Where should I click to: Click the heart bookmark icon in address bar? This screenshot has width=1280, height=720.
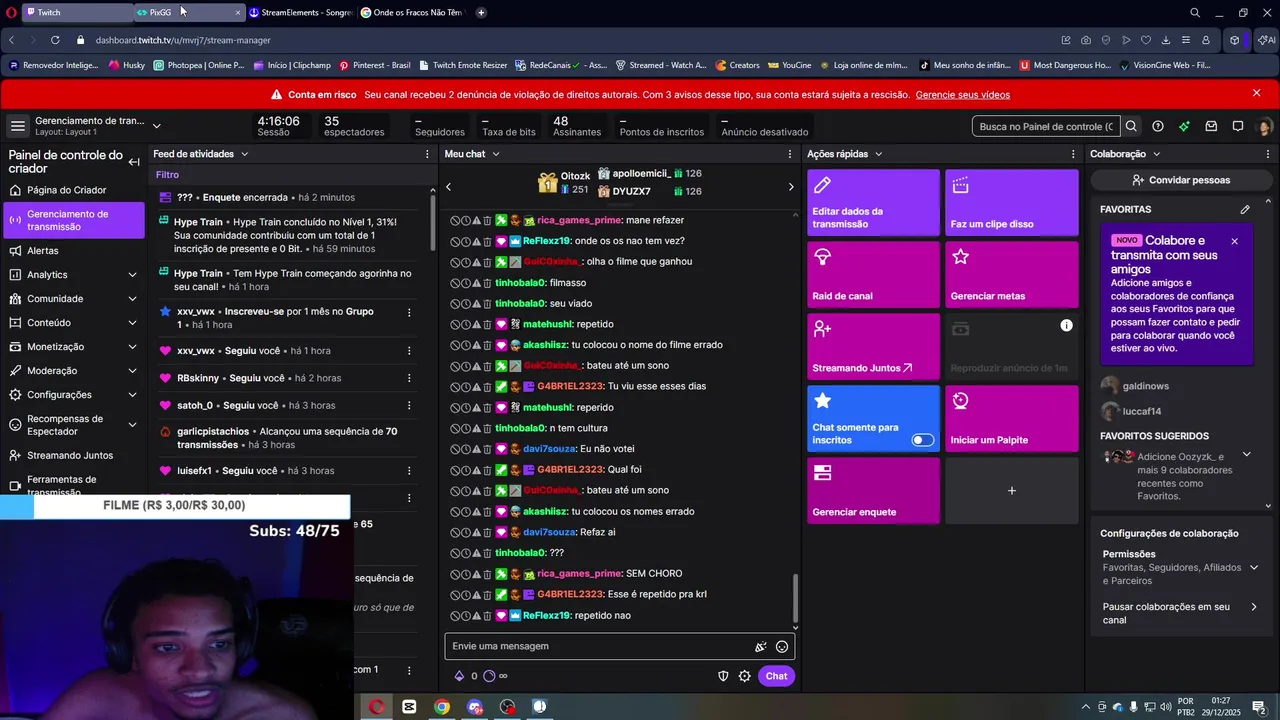tap(1146, 40)
